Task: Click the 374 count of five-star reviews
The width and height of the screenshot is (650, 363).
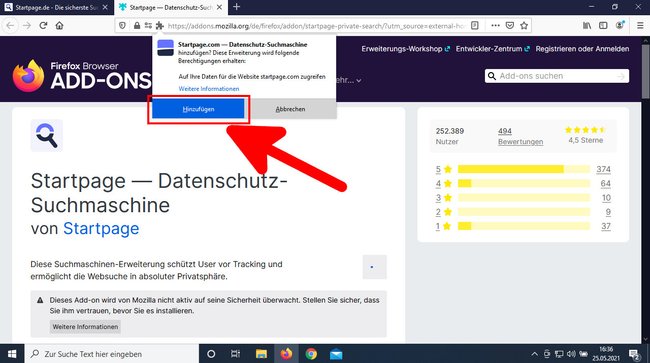Action: coord(604,169)
